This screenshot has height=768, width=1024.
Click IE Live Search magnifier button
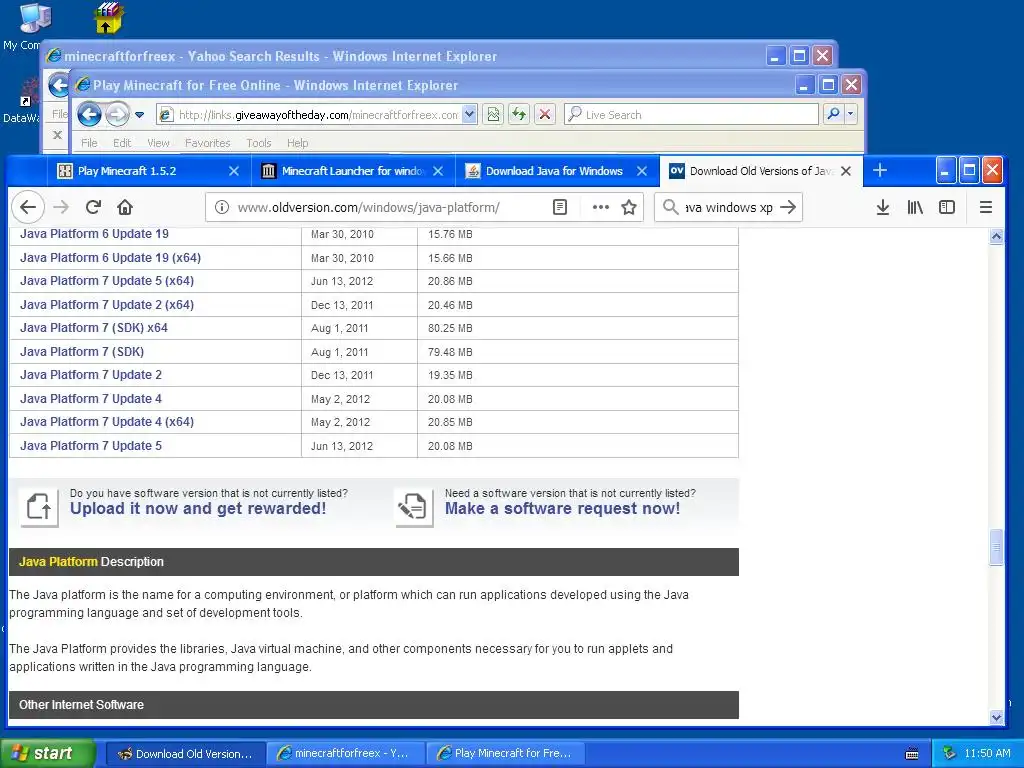click(x=833, y=114)
